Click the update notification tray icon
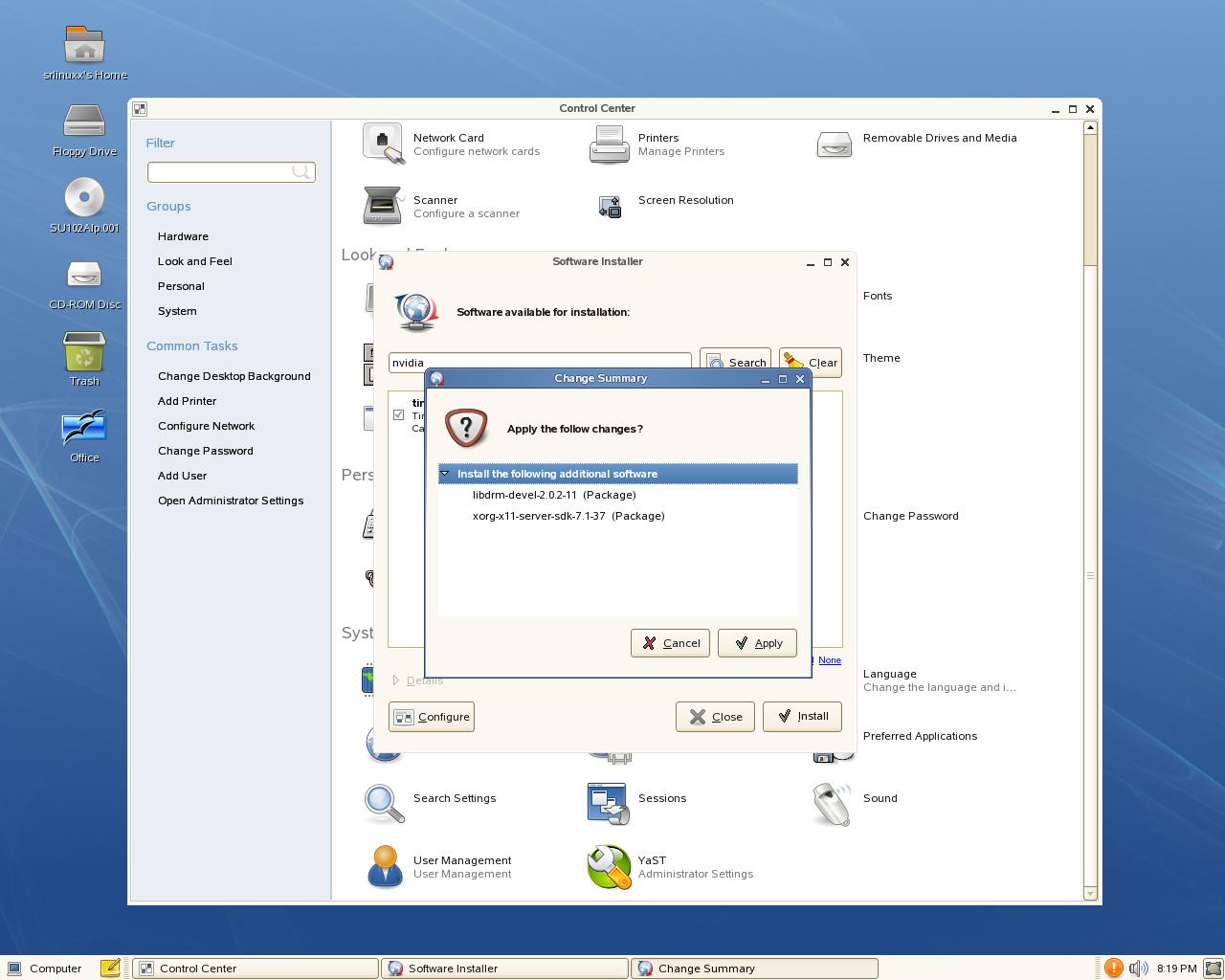This screenshot has width=1225, height=980. click(x=1114, y=969)
